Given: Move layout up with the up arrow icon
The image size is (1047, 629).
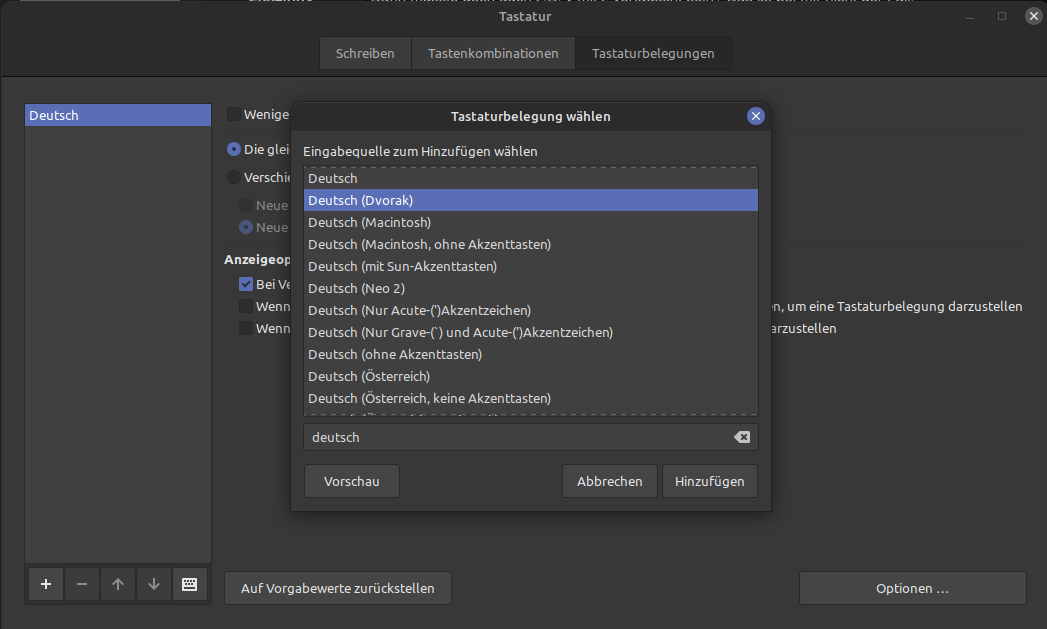Looking at the screenshot, I should pos(118,584).
